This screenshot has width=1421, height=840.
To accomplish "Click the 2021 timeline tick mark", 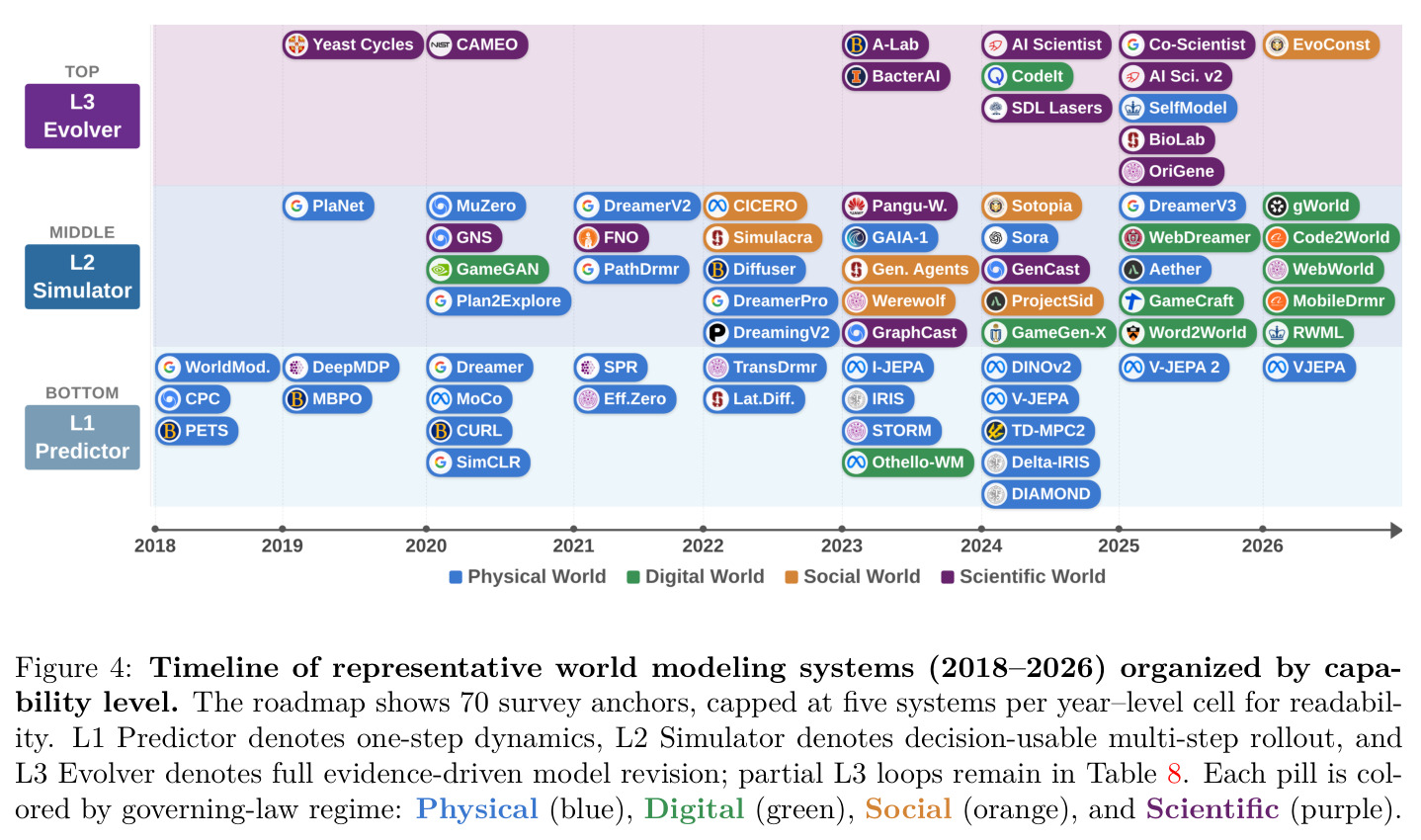I will (x=574, y=530).
